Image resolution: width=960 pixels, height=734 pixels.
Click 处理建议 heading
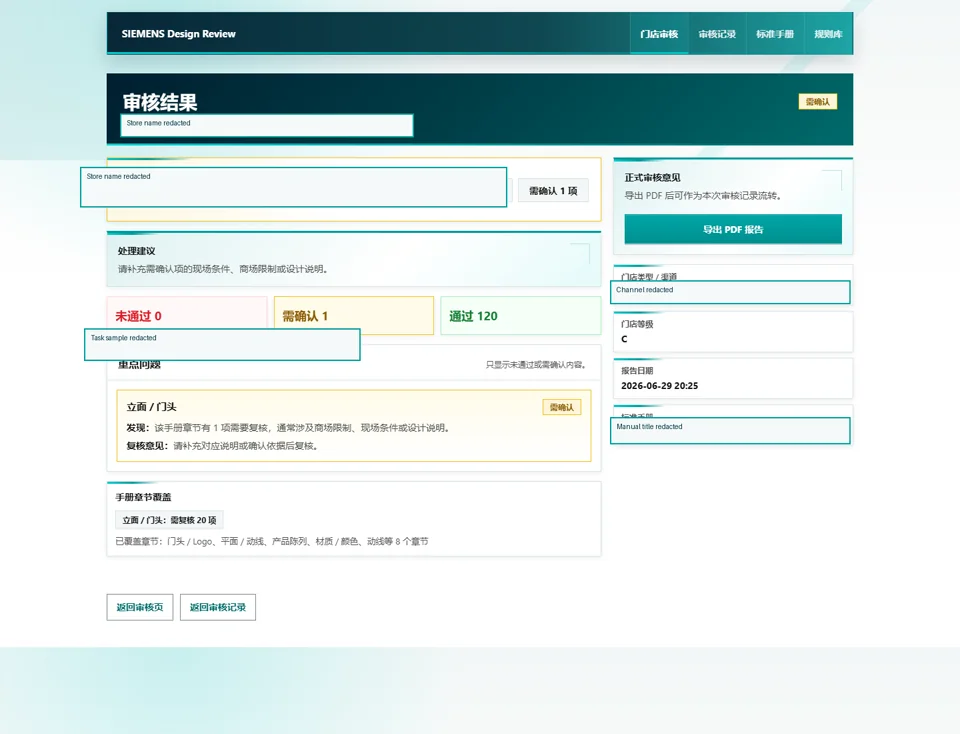tap(137, 251)
